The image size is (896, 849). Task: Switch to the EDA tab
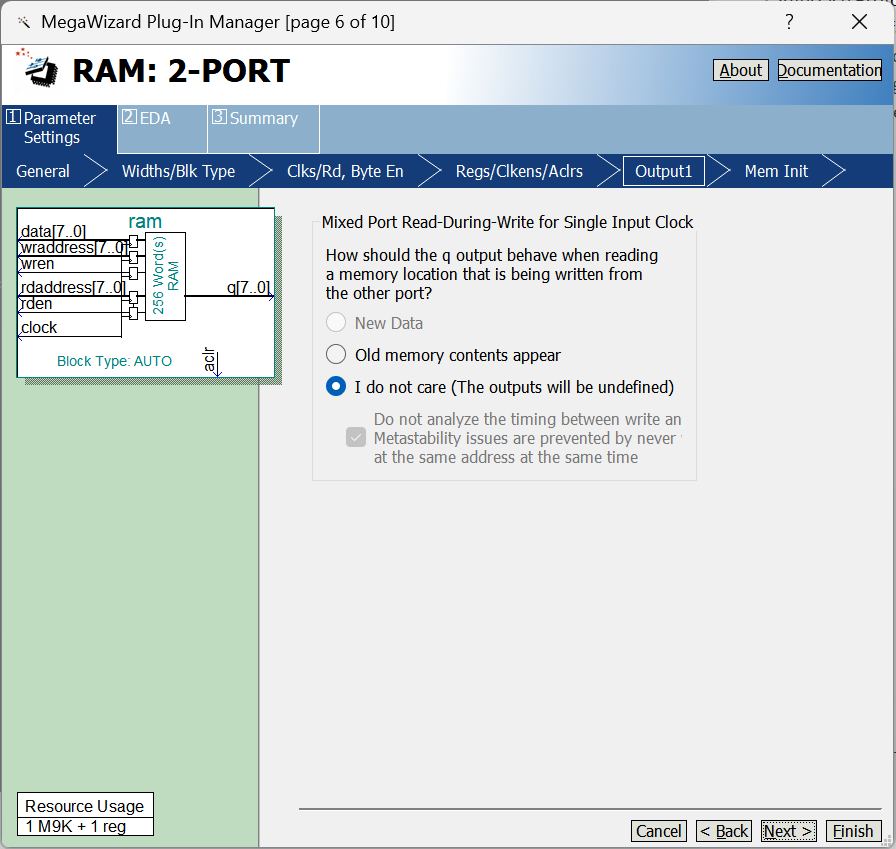click(162, 128)
